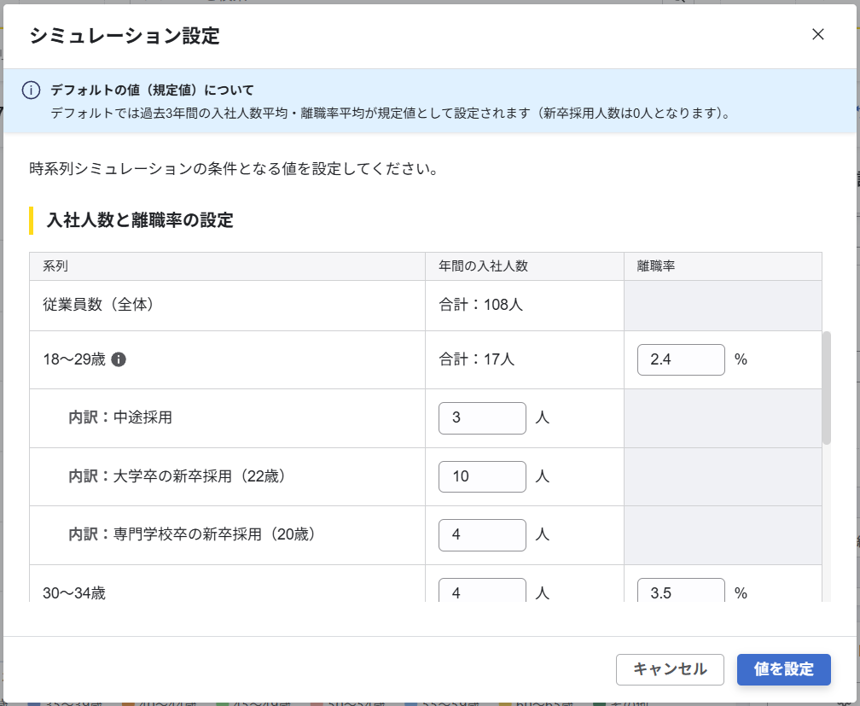Click the 大学卒の新卒採用 (22歳) headcount field

click(482, 477)
